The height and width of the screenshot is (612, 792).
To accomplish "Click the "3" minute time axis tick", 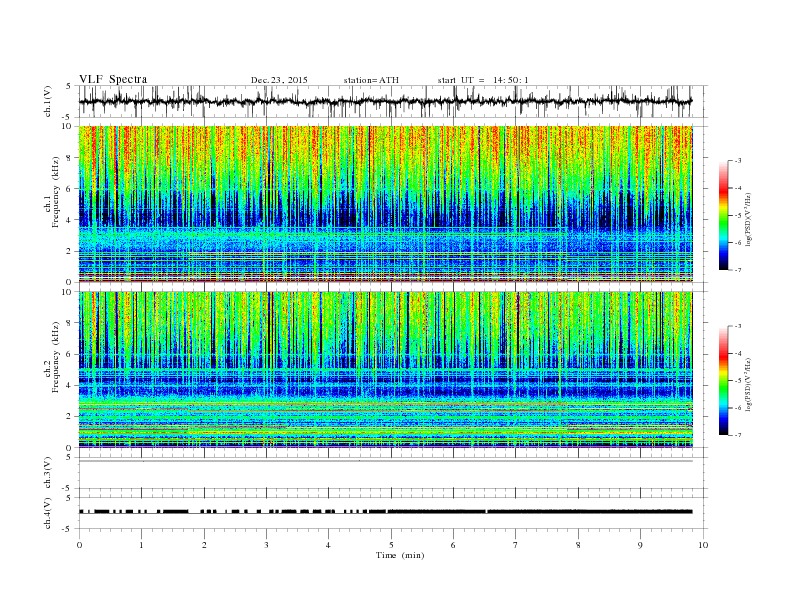I will click(266, 545).
